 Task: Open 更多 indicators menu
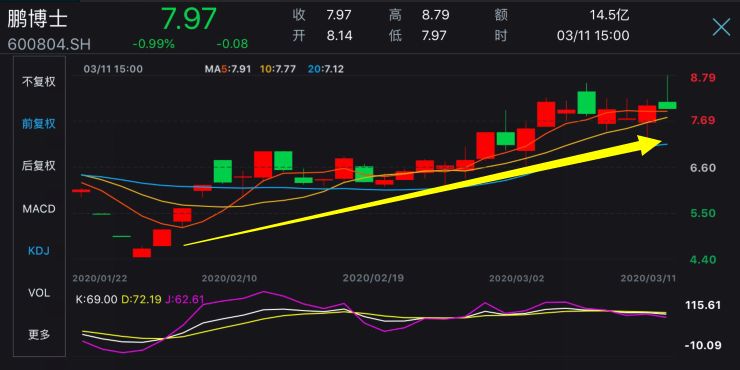click(39, 335)
